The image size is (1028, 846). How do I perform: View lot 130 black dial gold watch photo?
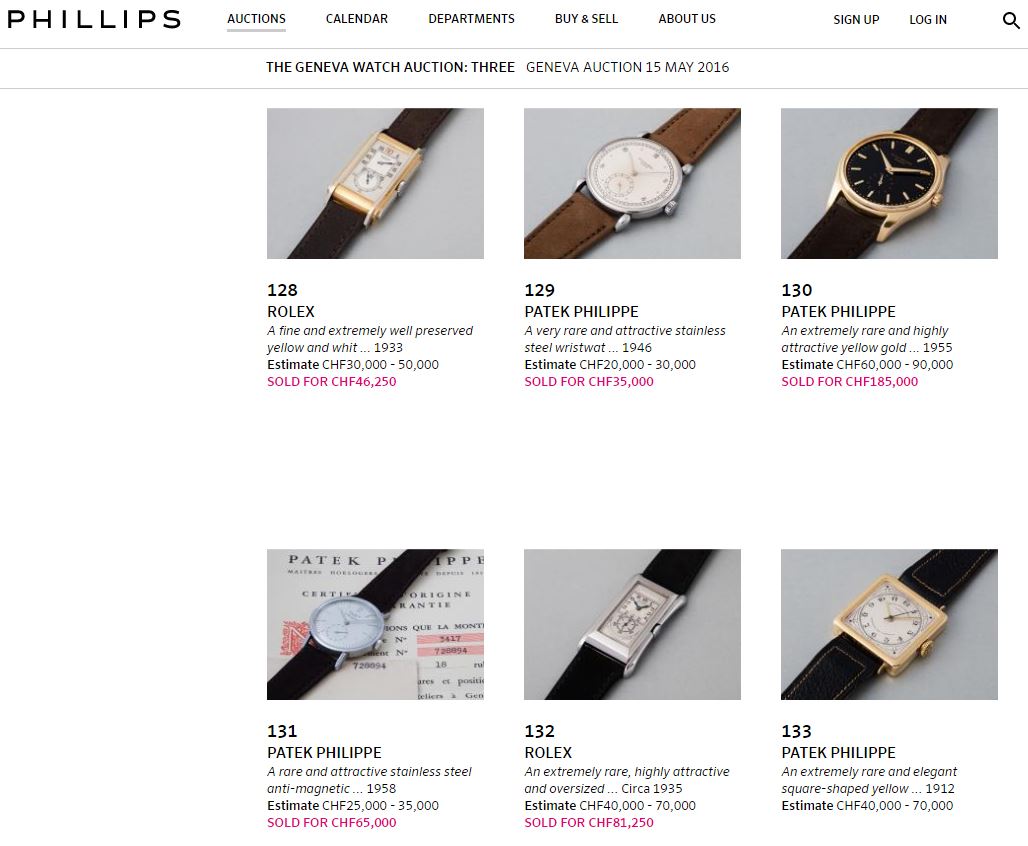click(889, 184)
